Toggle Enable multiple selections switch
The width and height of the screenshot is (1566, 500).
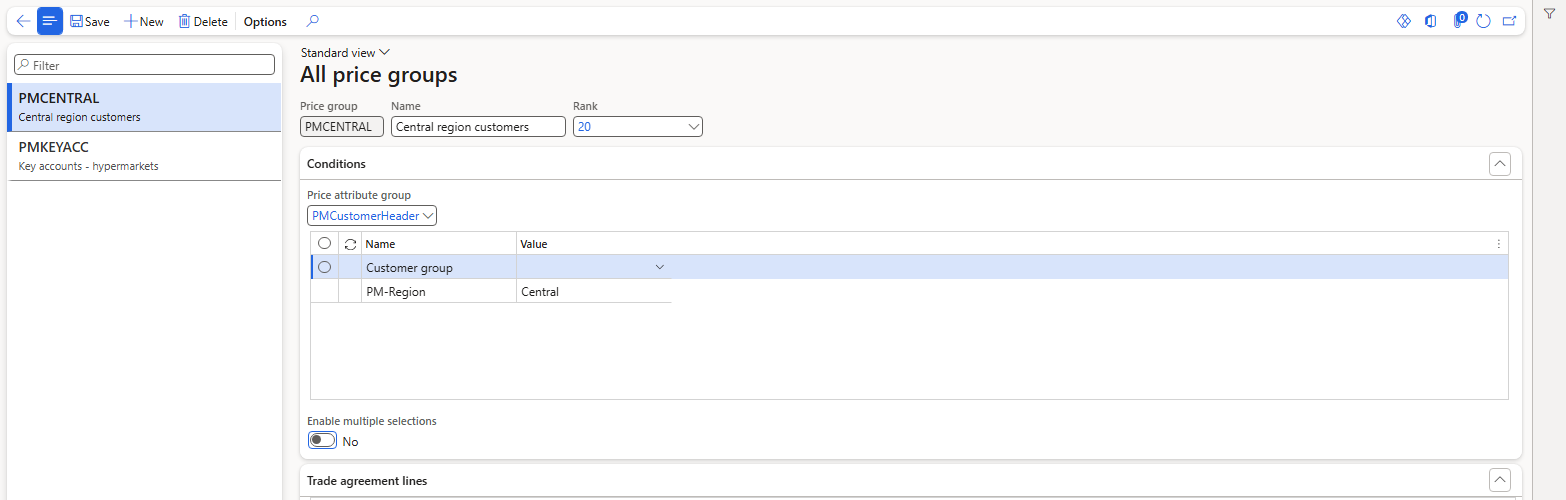click(x=322, y=440)
